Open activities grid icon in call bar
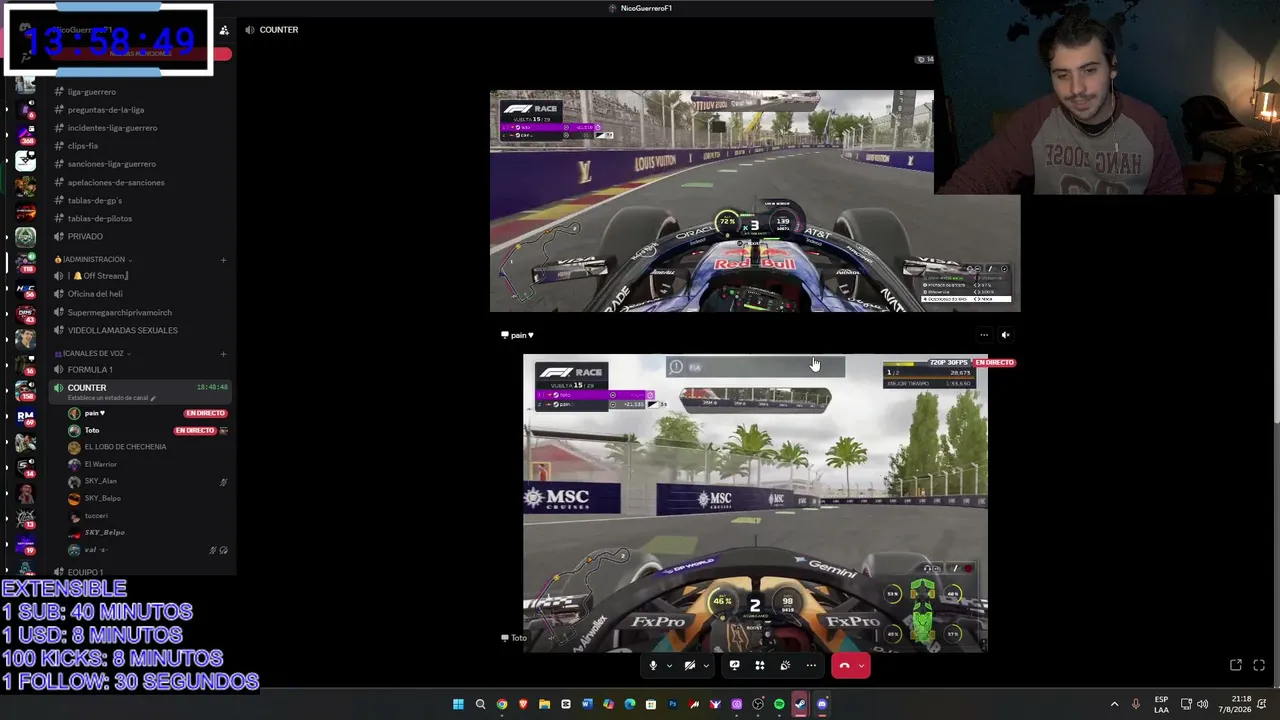Image resolution: width=1280 pixels, height=720 pixels. coord(760,665)
